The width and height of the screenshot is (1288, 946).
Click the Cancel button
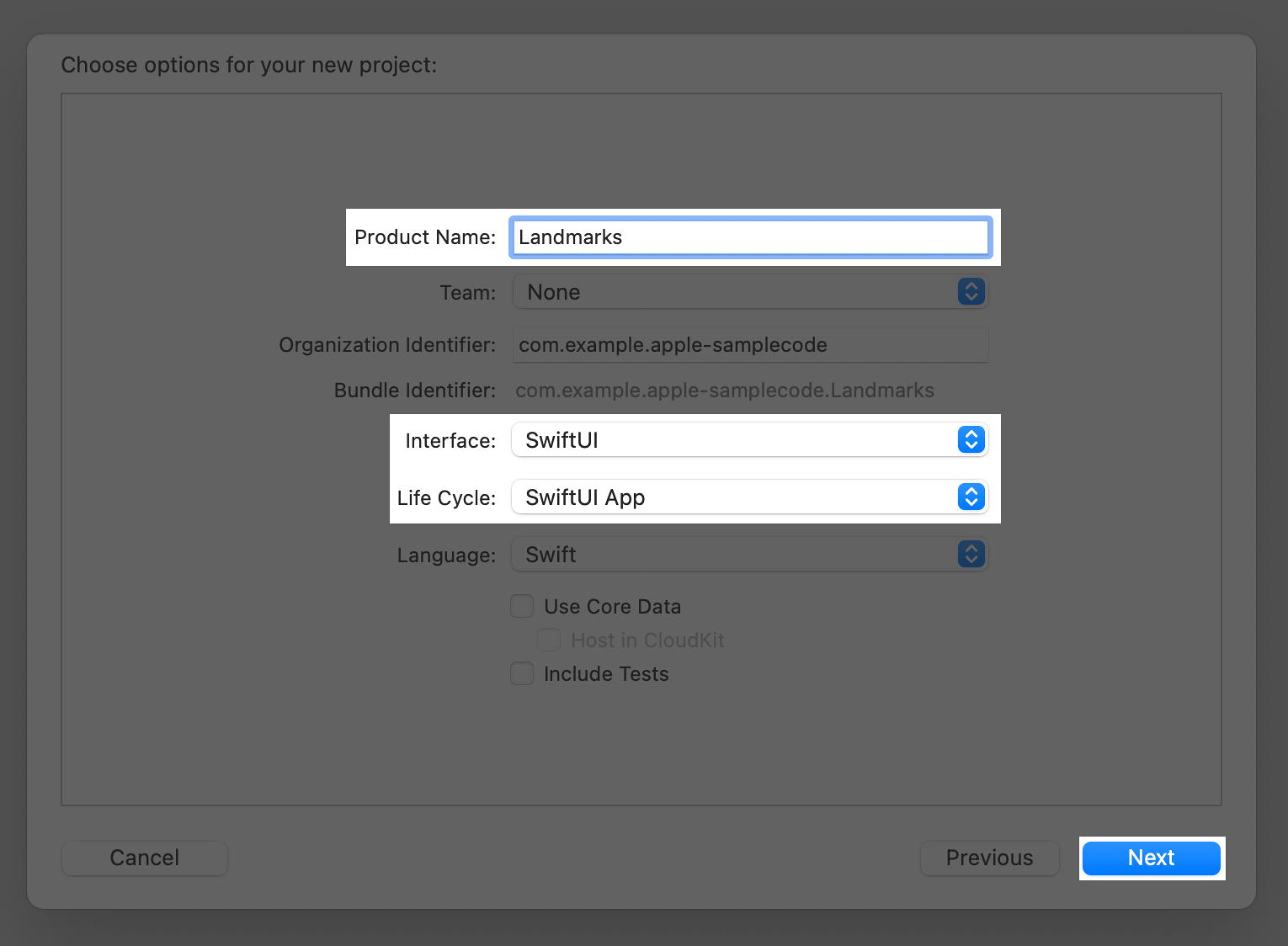coord(145,858)
